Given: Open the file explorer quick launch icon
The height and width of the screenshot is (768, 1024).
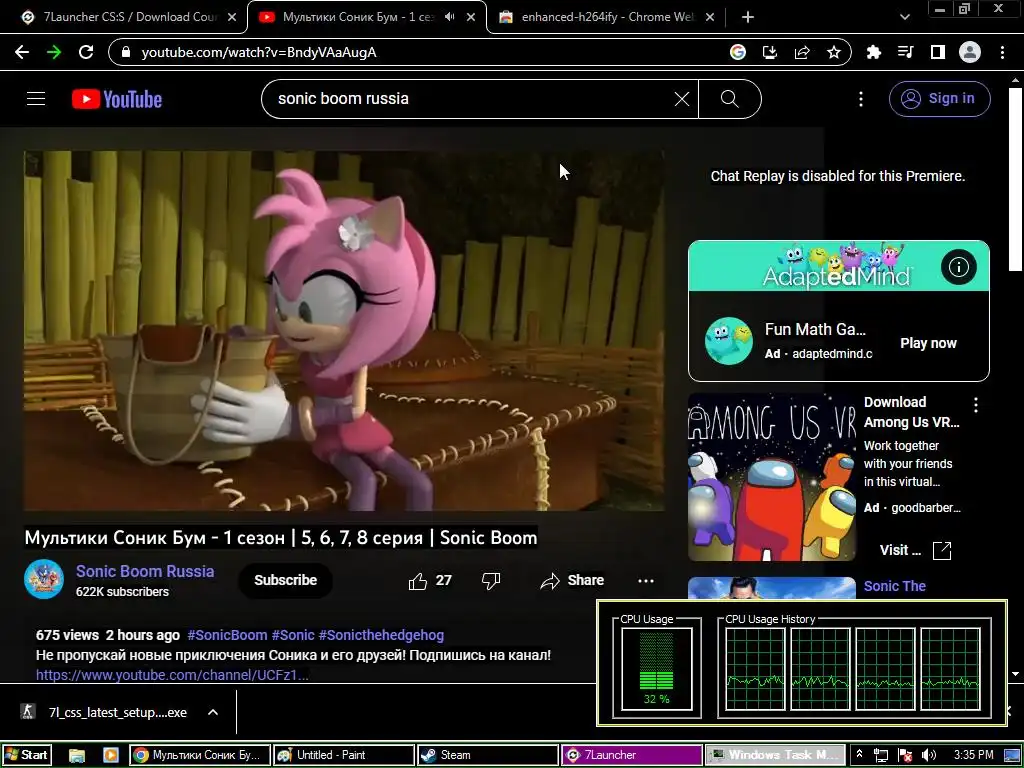Looking at the screenshot, I should 77,756.
